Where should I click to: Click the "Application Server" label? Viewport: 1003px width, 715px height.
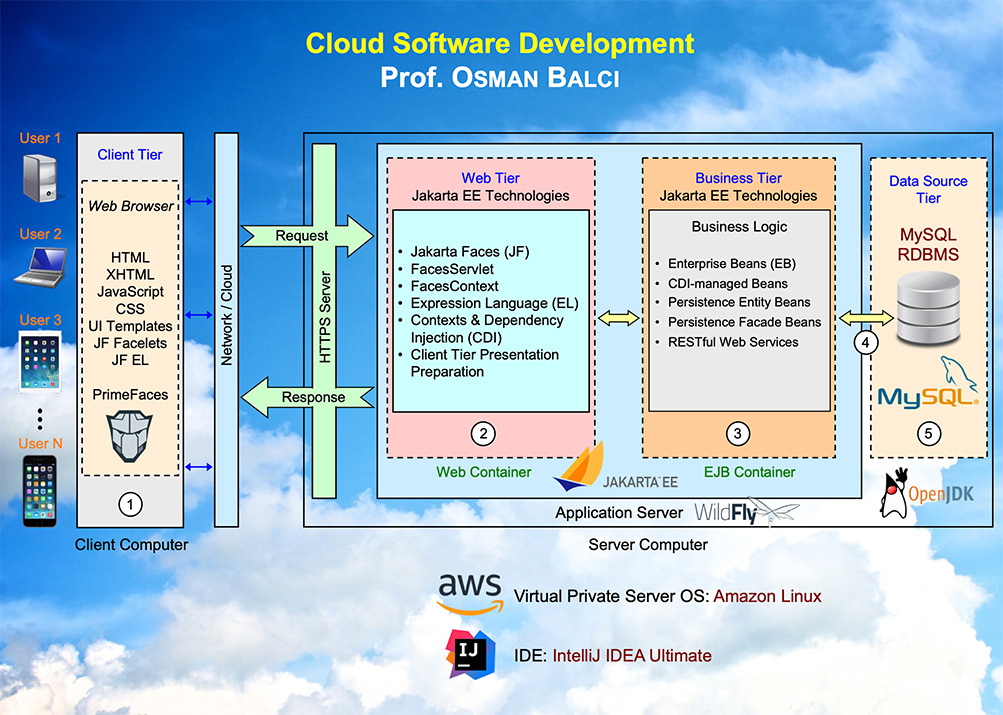[619, 513]
